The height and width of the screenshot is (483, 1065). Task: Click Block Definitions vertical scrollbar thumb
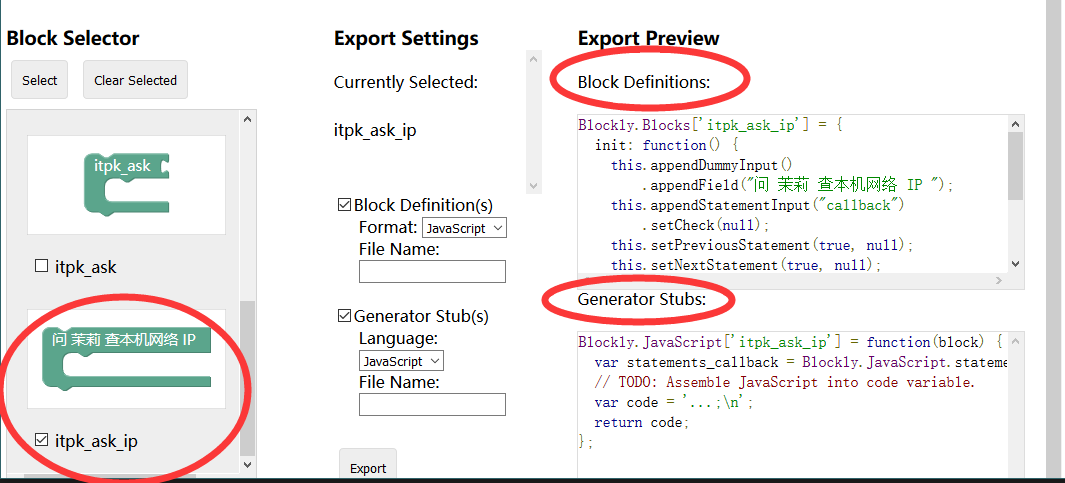coord(1015,166)
